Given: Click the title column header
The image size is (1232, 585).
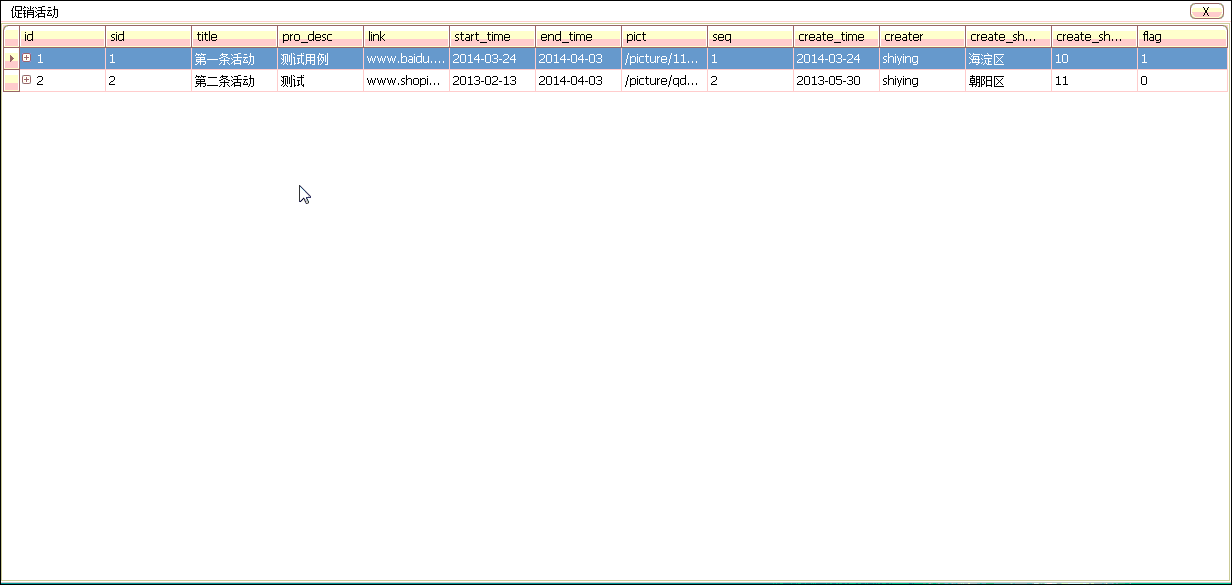Looking at the screenshot, I should point(234,37).
